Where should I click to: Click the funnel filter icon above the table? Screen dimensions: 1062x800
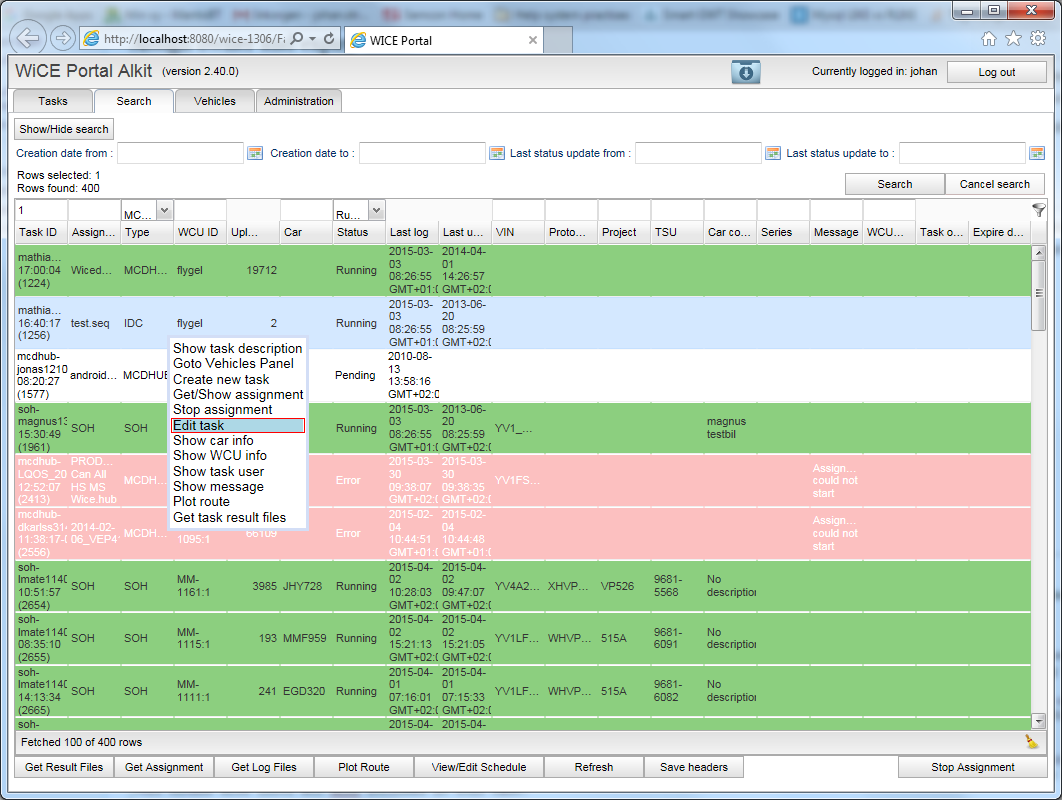point(1039,210)
